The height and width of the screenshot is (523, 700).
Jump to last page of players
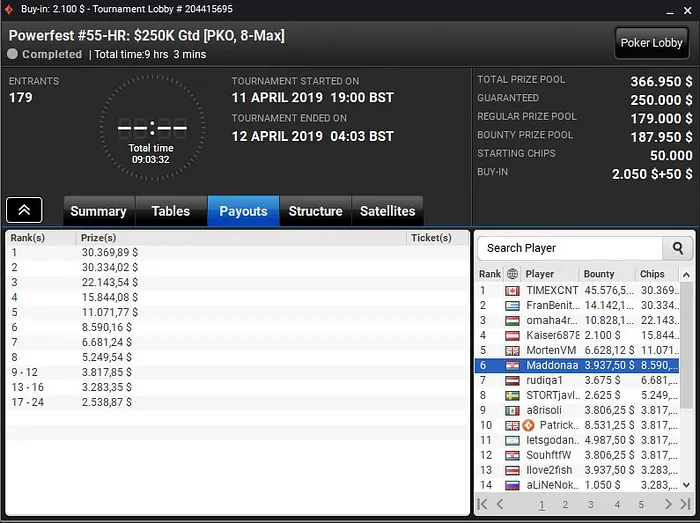685,504
